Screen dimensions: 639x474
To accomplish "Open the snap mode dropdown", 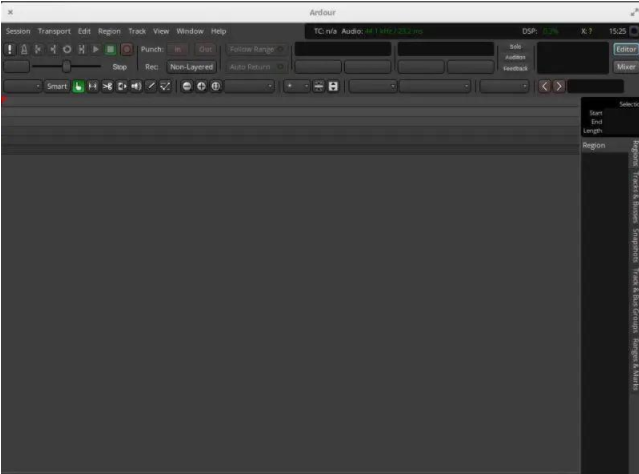I will (373, 86).
